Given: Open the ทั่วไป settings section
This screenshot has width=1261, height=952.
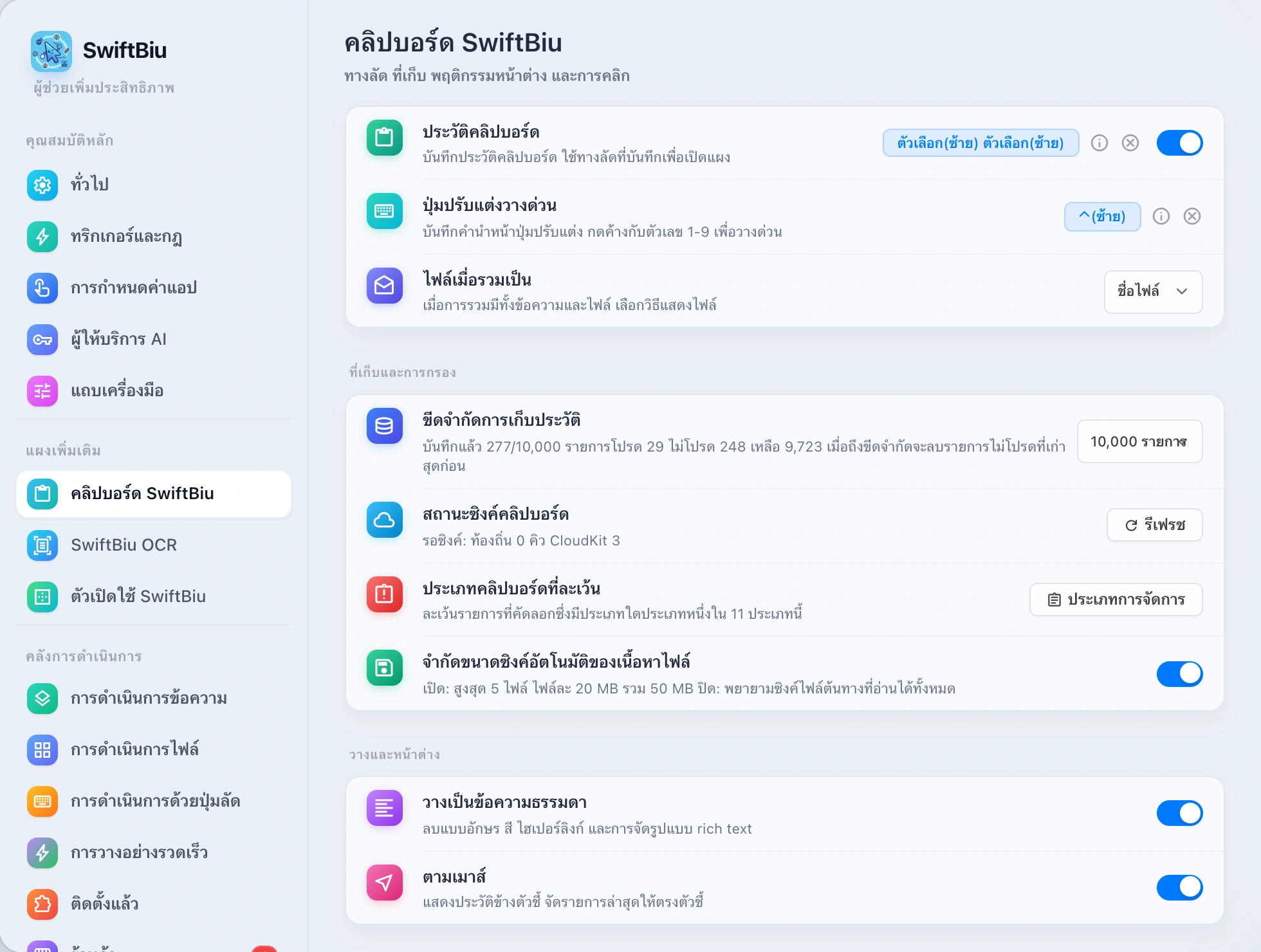Looking at the screenshot, I should 154,185.
